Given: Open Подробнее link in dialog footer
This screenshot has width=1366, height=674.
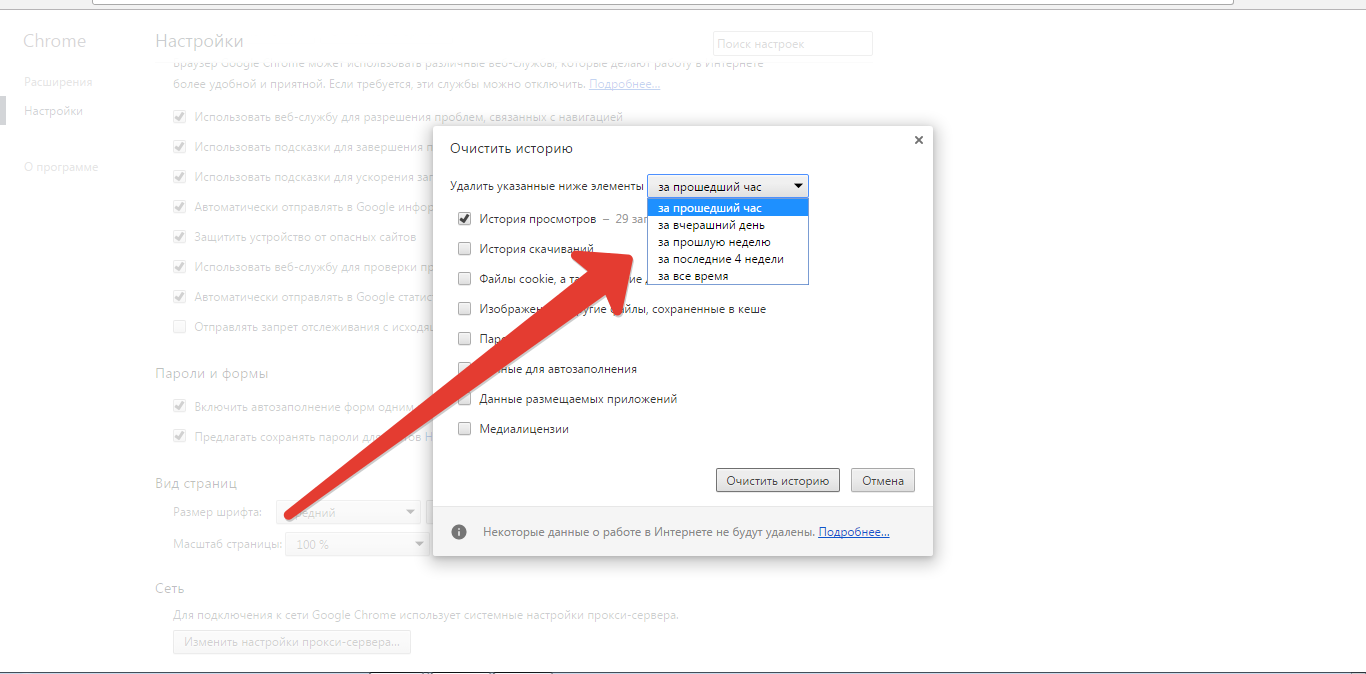Looking at the screenshot, I should [x=853, y=532].
